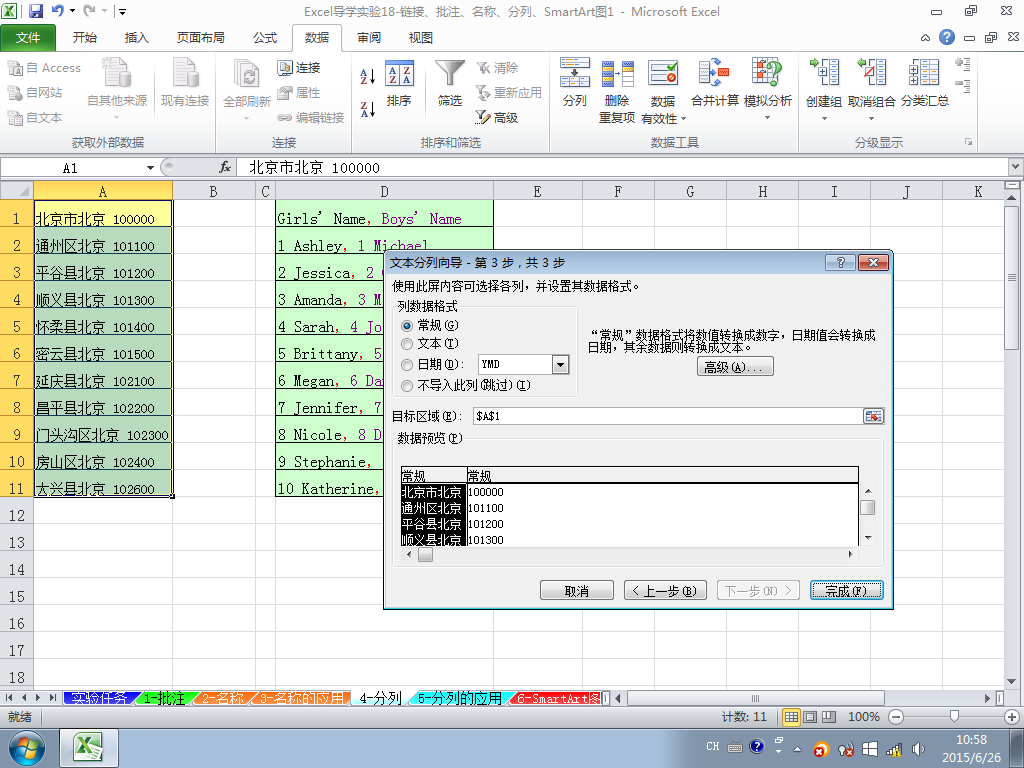Open the 文件 (File) tab
This screenshot has width=1024, height=768.
(x=28, y=38)
